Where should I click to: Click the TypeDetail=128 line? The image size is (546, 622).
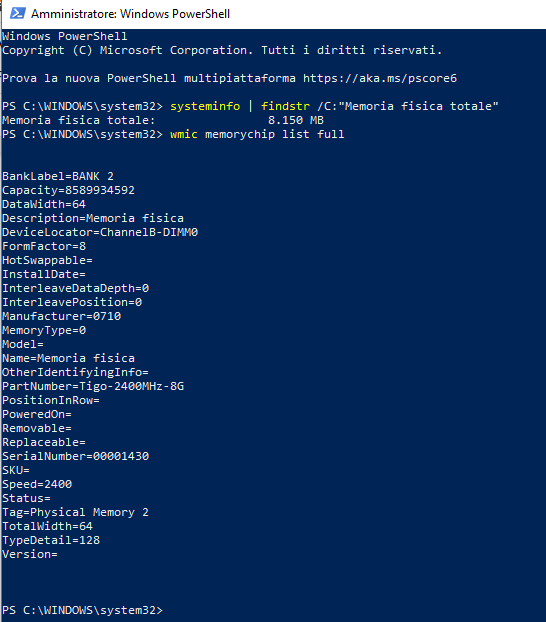[x=51, y=540]
